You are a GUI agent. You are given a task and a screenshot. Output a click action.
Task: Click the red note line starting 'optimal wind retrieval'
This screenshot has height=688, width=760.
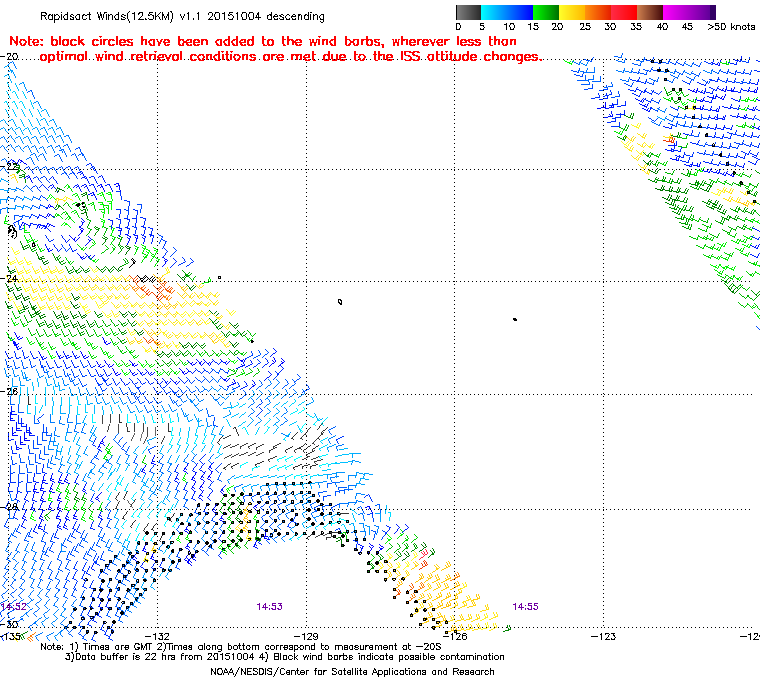click(291, 57)
